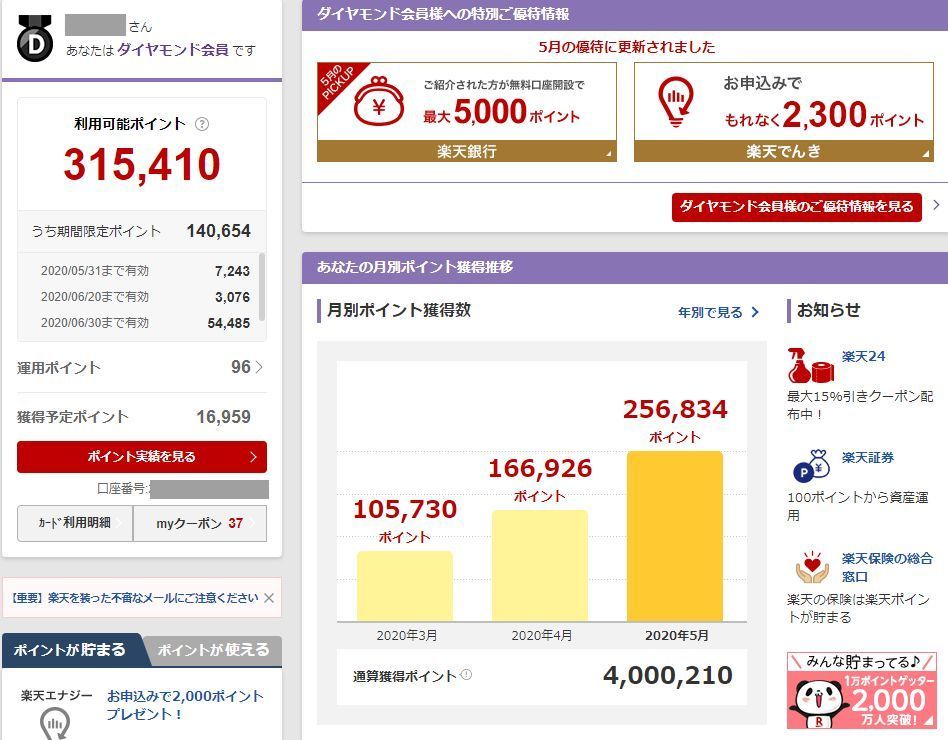Switch to ポイントが使える tab
The image size is (948, 740).
213,650
